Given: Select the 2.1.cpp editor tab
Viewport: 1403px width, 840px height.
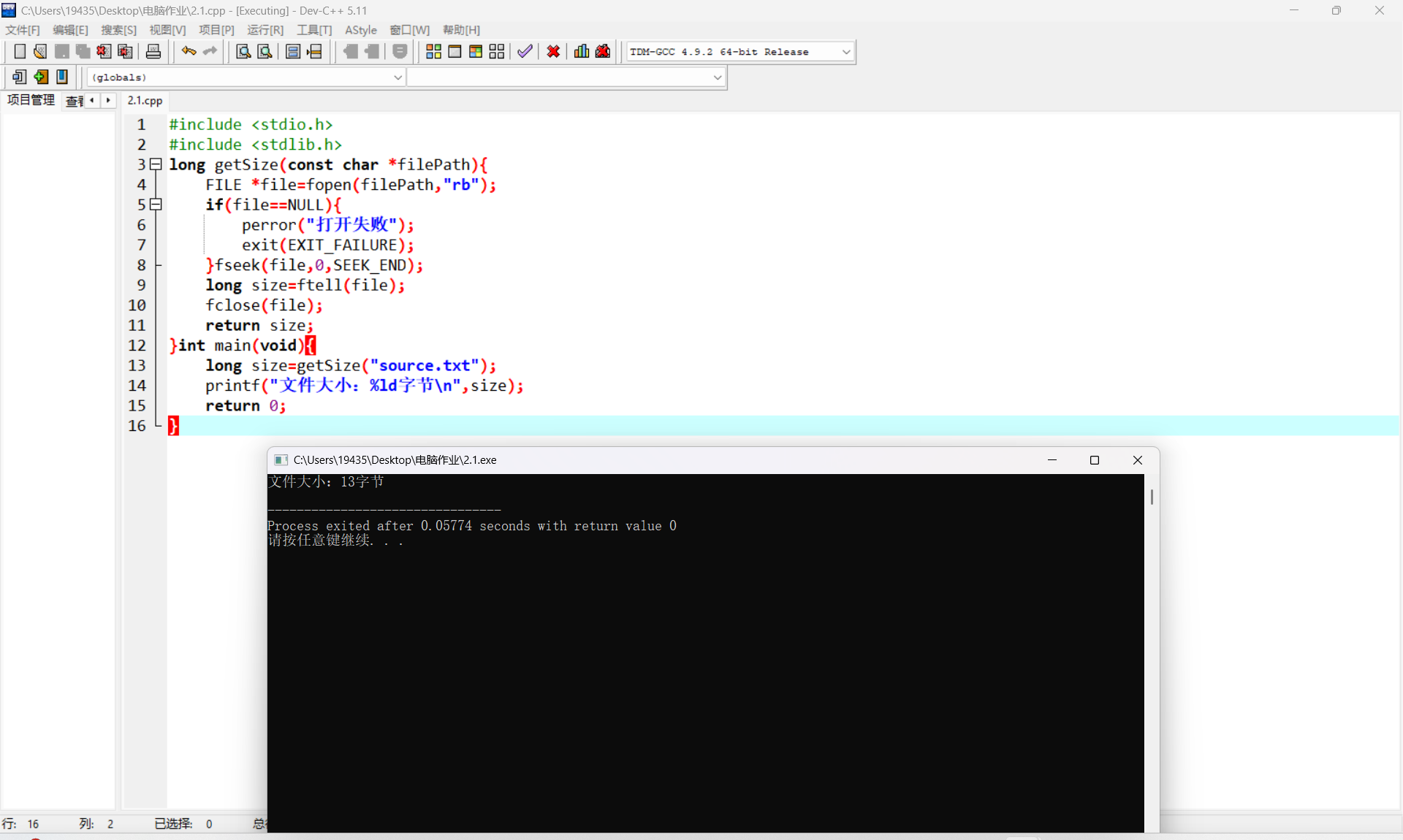Looking at the screenshot, I should tap(145, 101).
